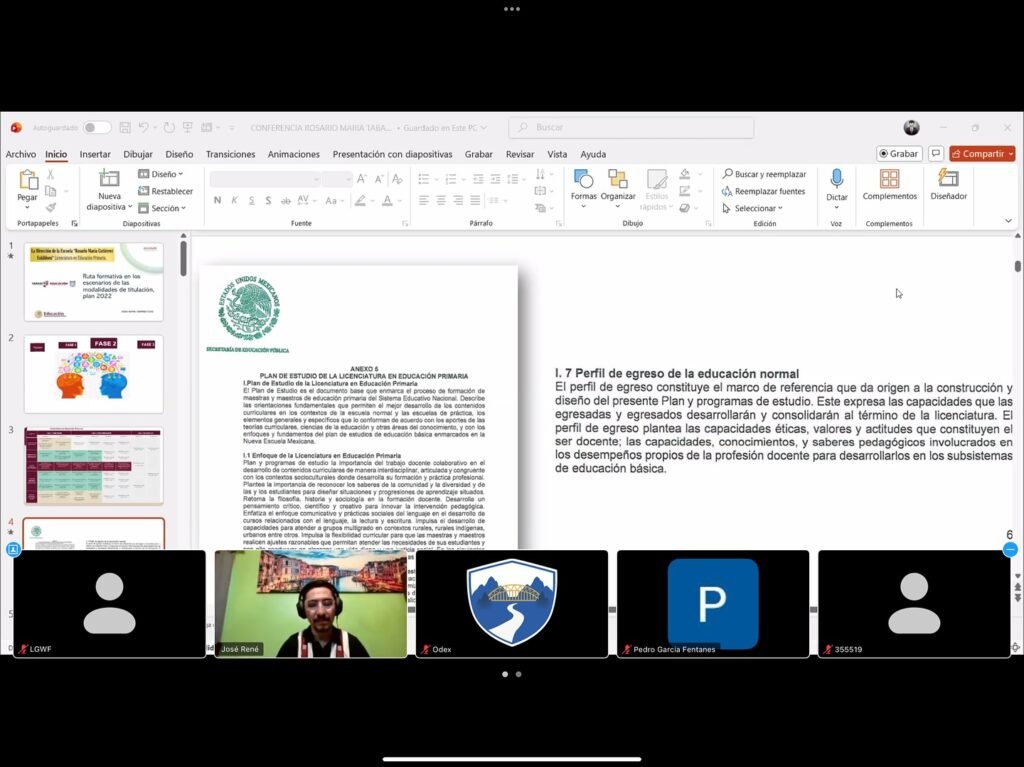Open the Formas shapes gallery

pyautogui.click(x=583, y=182)
